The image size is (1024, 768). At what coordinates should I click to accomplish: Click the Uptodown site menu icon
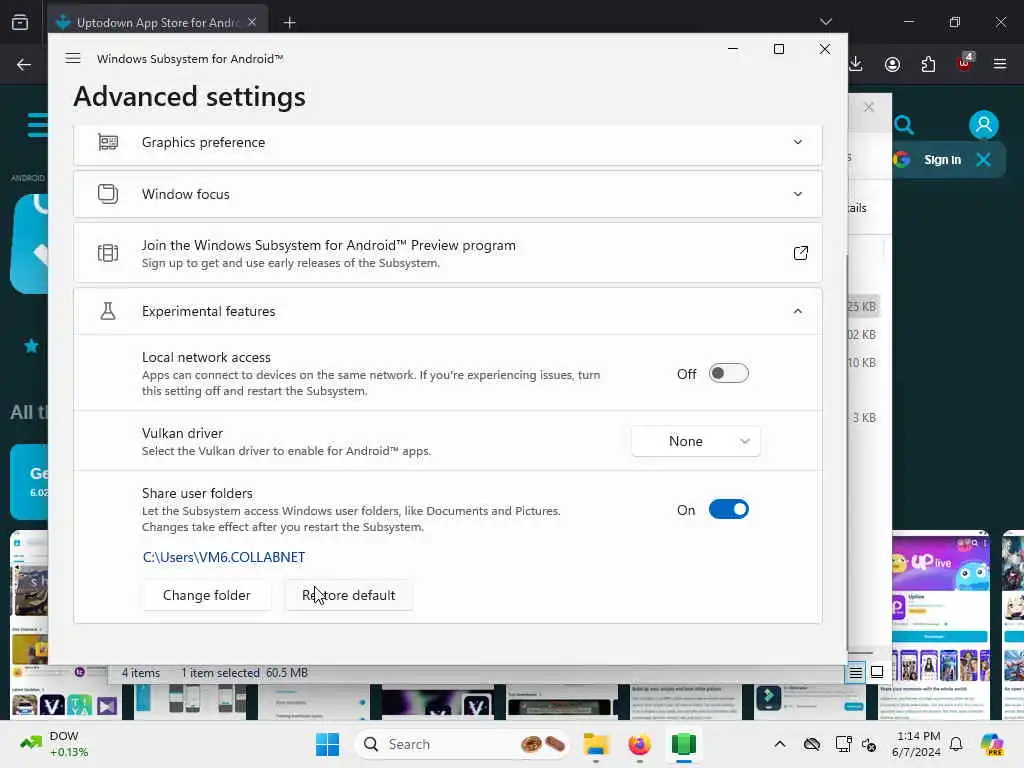click(38, 124)
